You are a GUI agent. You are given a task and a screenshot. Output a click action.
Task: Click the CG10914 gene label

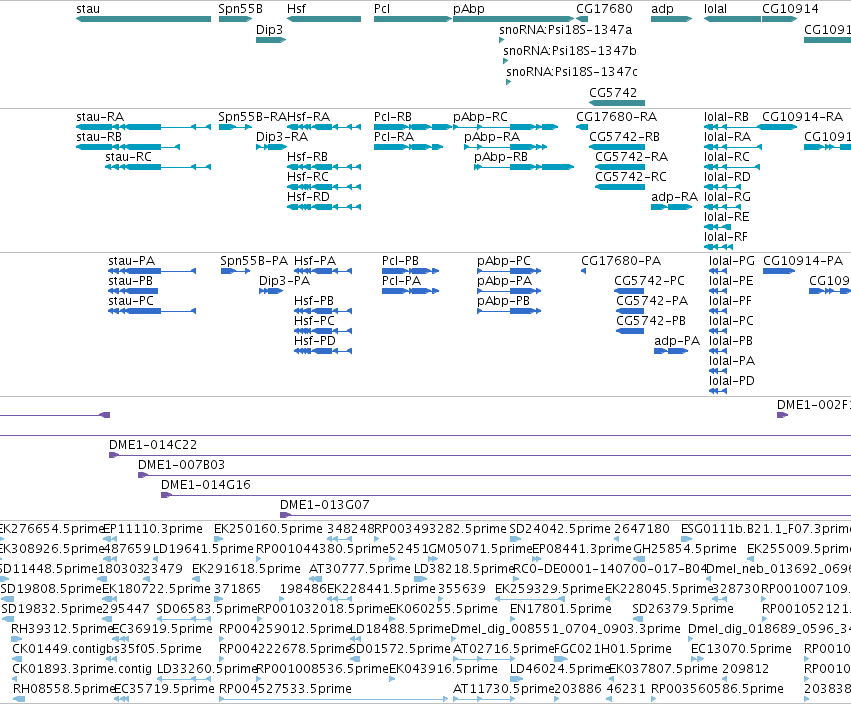click(x=790, y=9)
